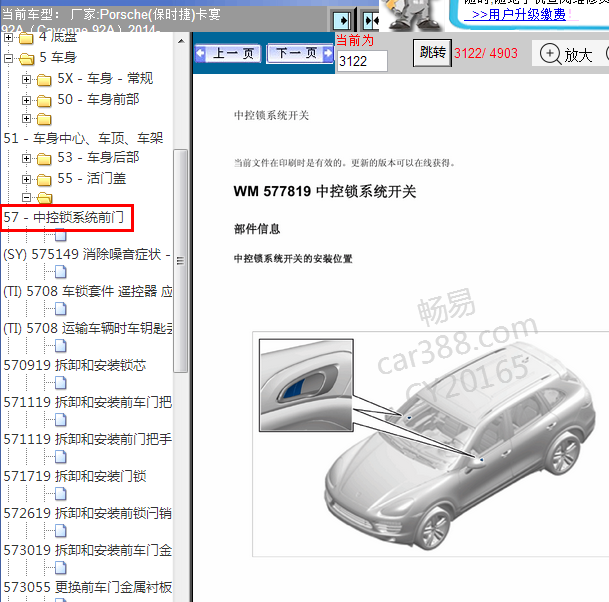Click the document icon above '570919 拆卸和安装锁芯'
Viewport: 609px width, 602px height.
pyautogui.click(x=61, y=346)
